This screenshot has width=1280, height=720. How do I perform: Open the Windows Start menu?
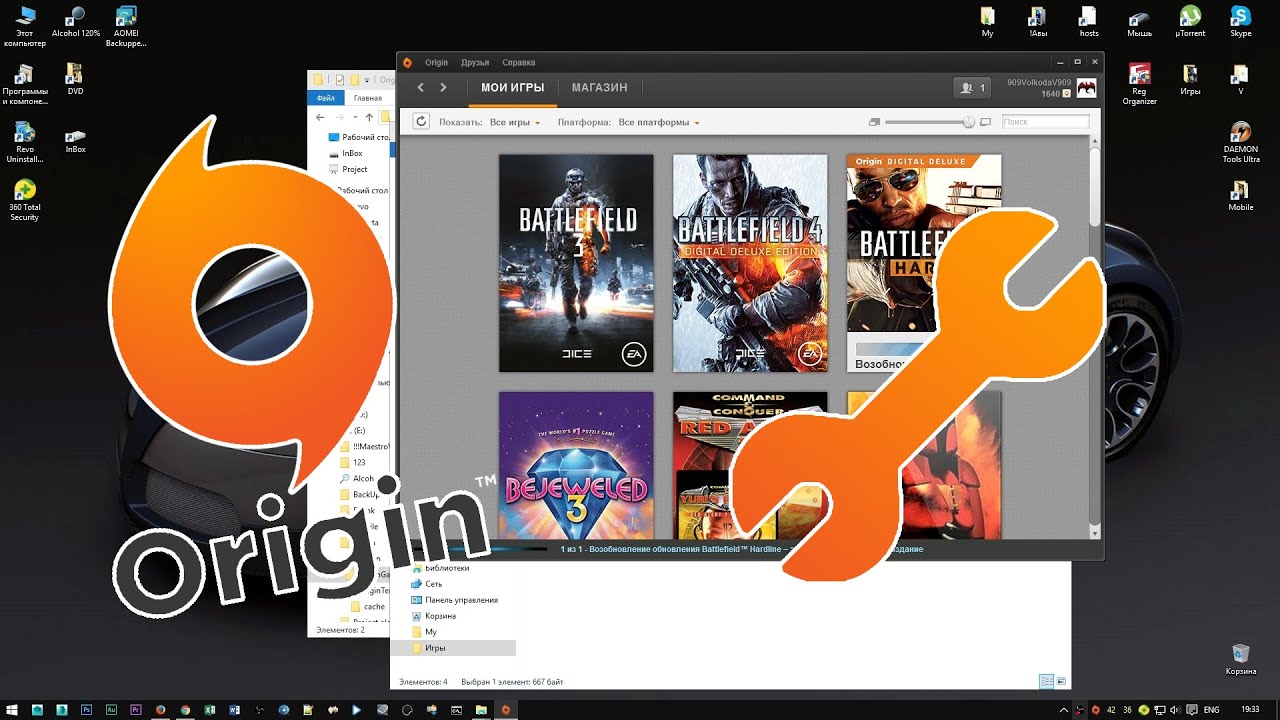(x=13, y=709)
